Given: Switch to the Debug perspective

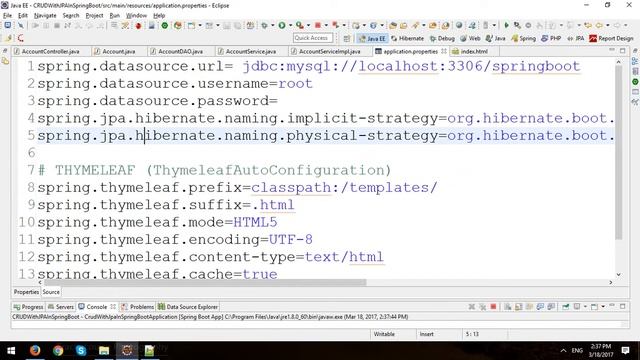Looking at the screenshot, I should tap(442, 38).
